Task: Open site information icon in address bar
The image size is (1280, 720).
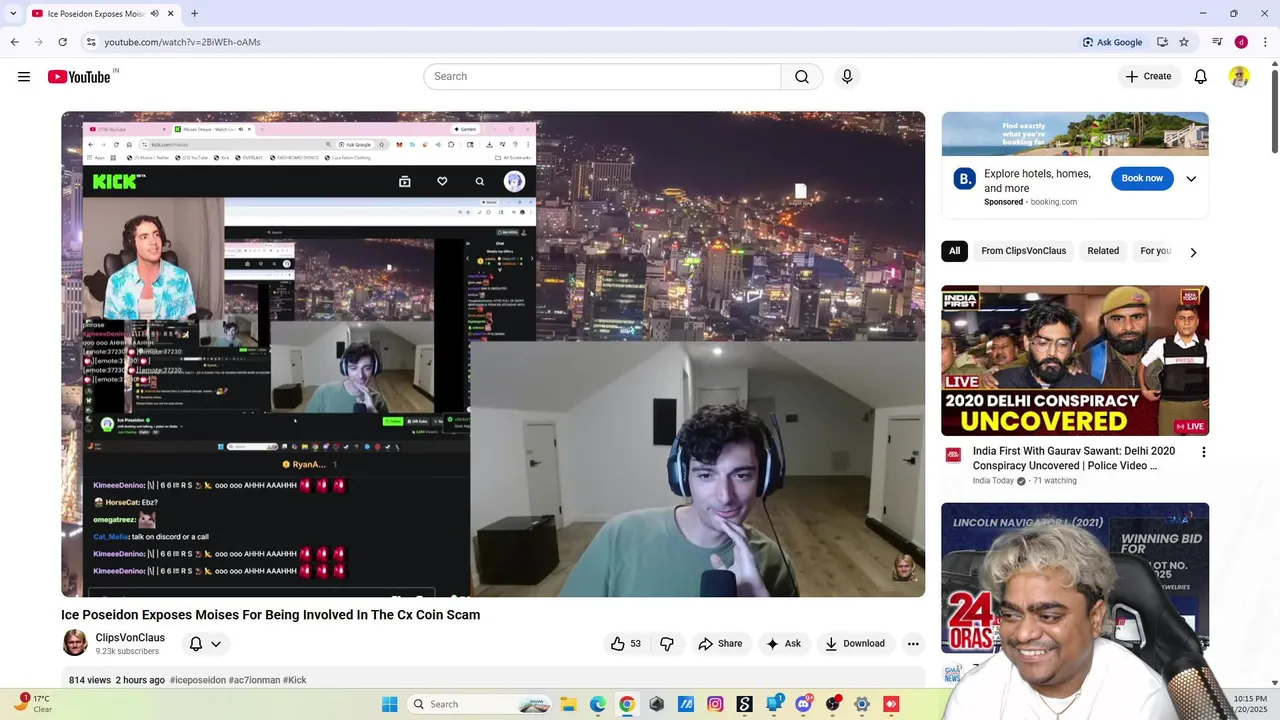Action: point(91,42)
